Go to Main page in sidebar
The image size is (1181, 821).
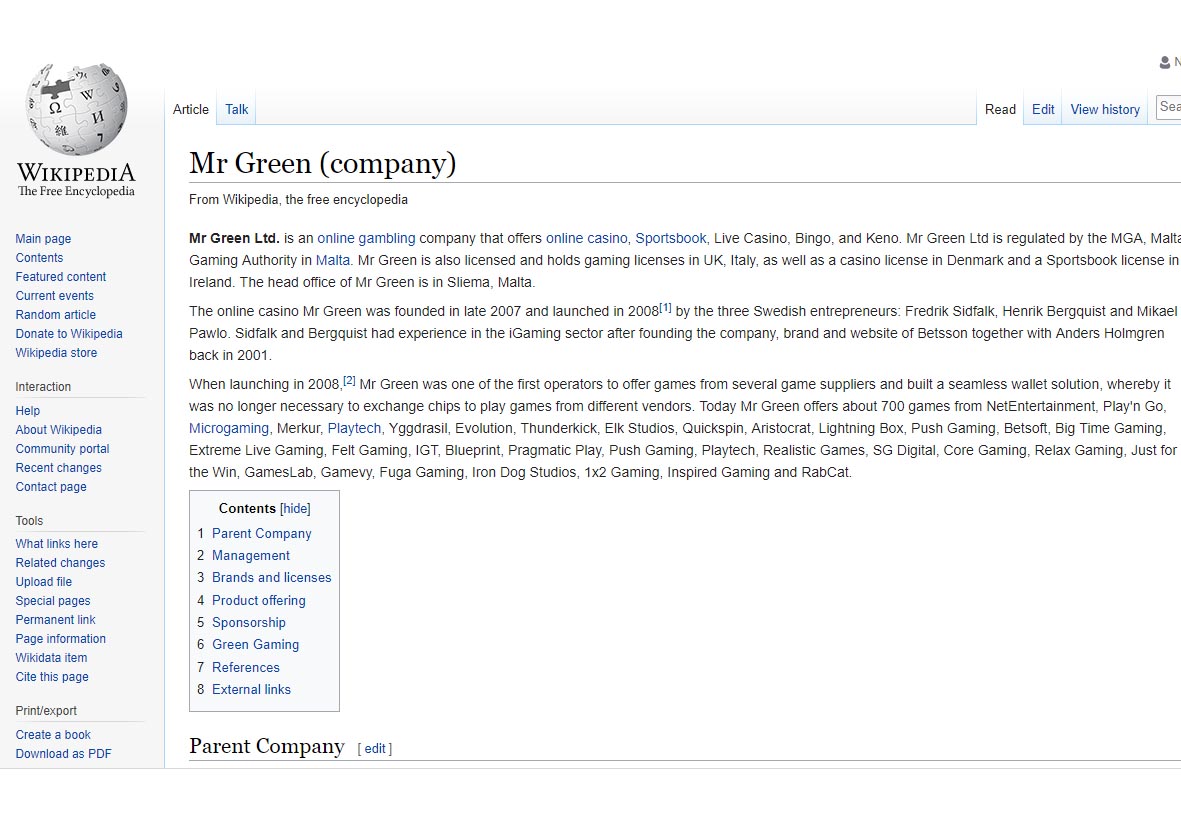tap(43, 239)
